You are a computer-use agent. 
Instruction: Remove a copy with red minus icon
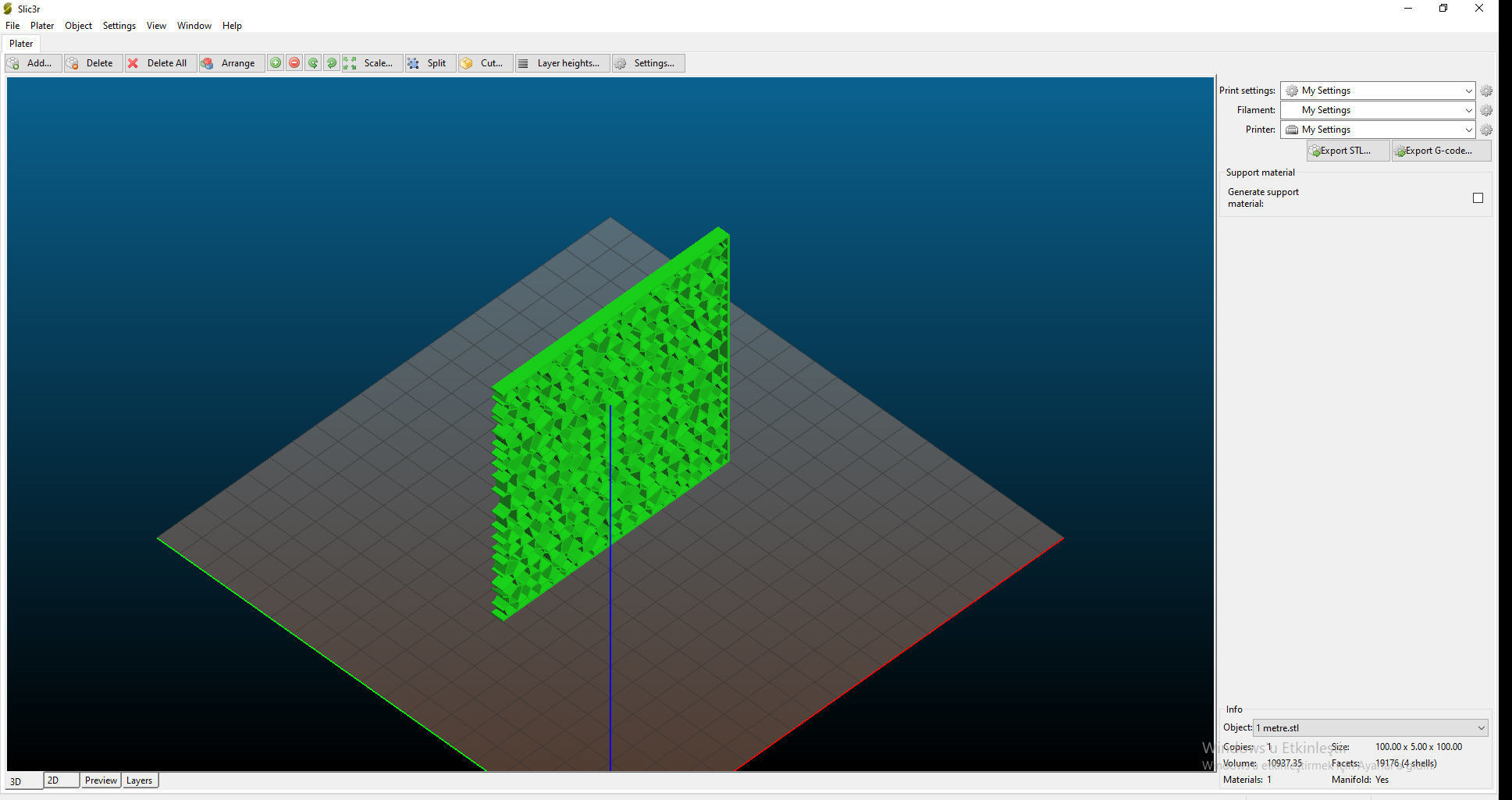click(x=294, y=63)
